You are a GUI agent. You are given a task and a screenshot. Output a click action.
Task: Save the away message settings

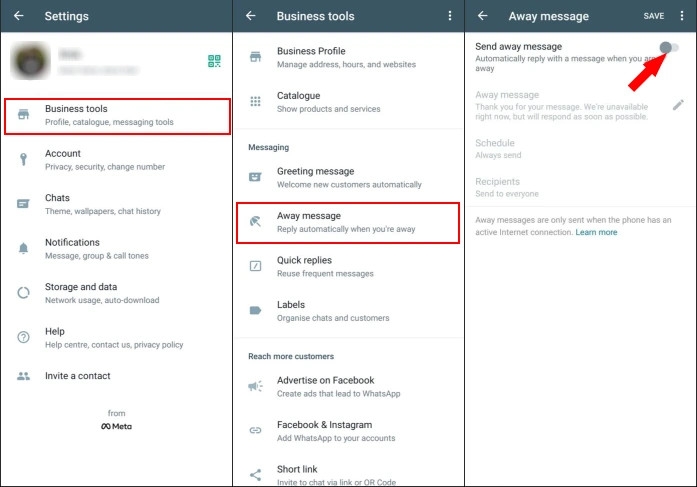(654, 16)
